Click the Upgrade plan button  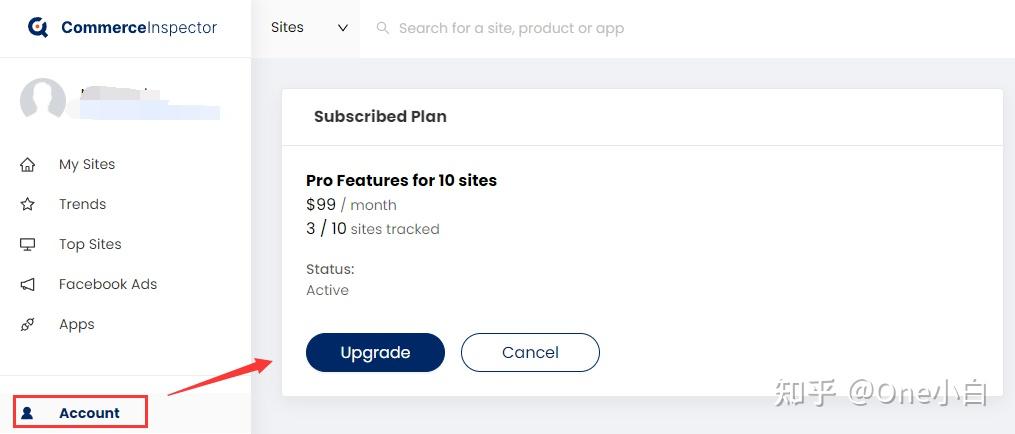tap(375, 352)
